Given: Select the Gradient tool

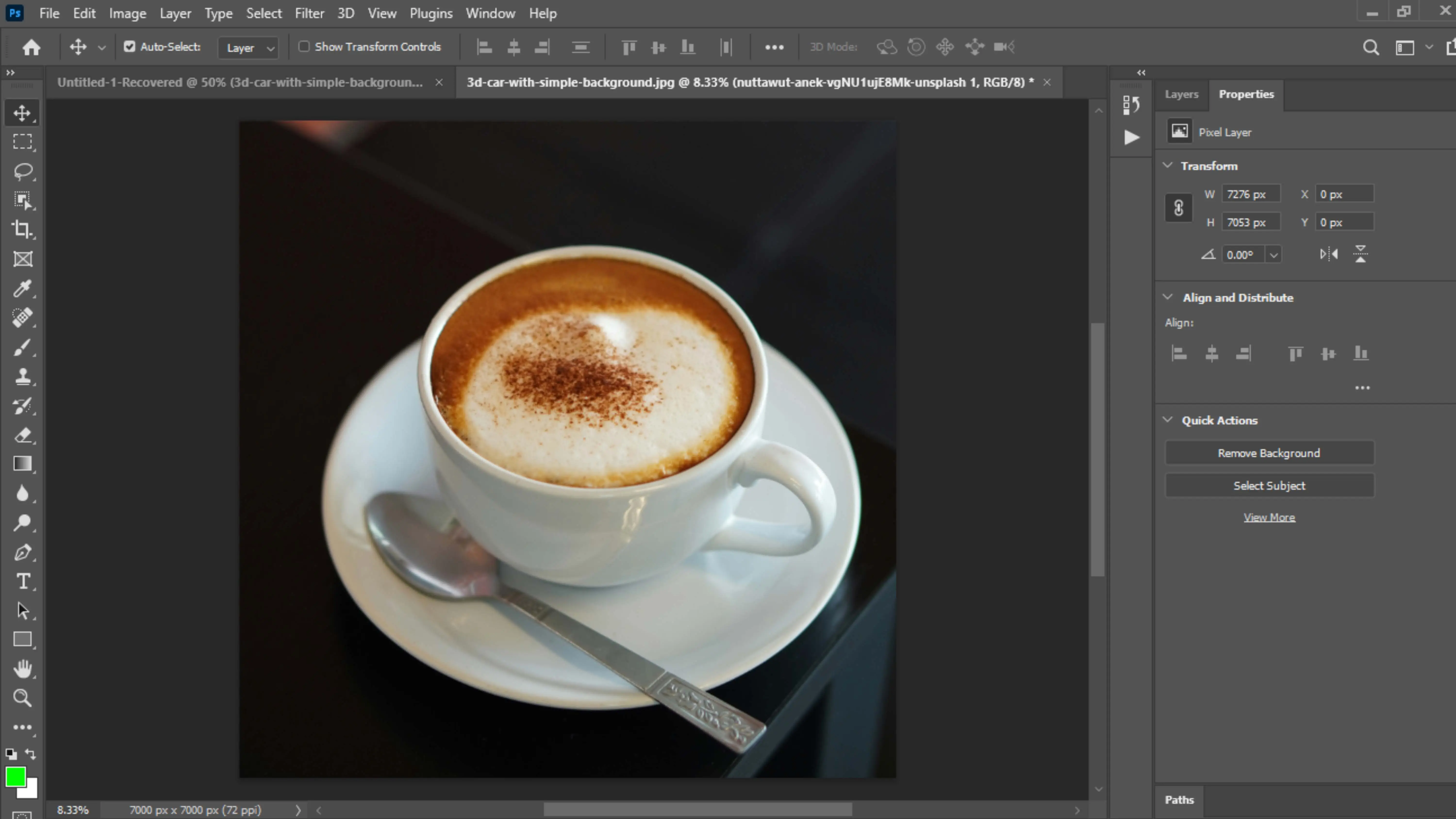Looking at the screenshot, I should (x=22, y=464).
